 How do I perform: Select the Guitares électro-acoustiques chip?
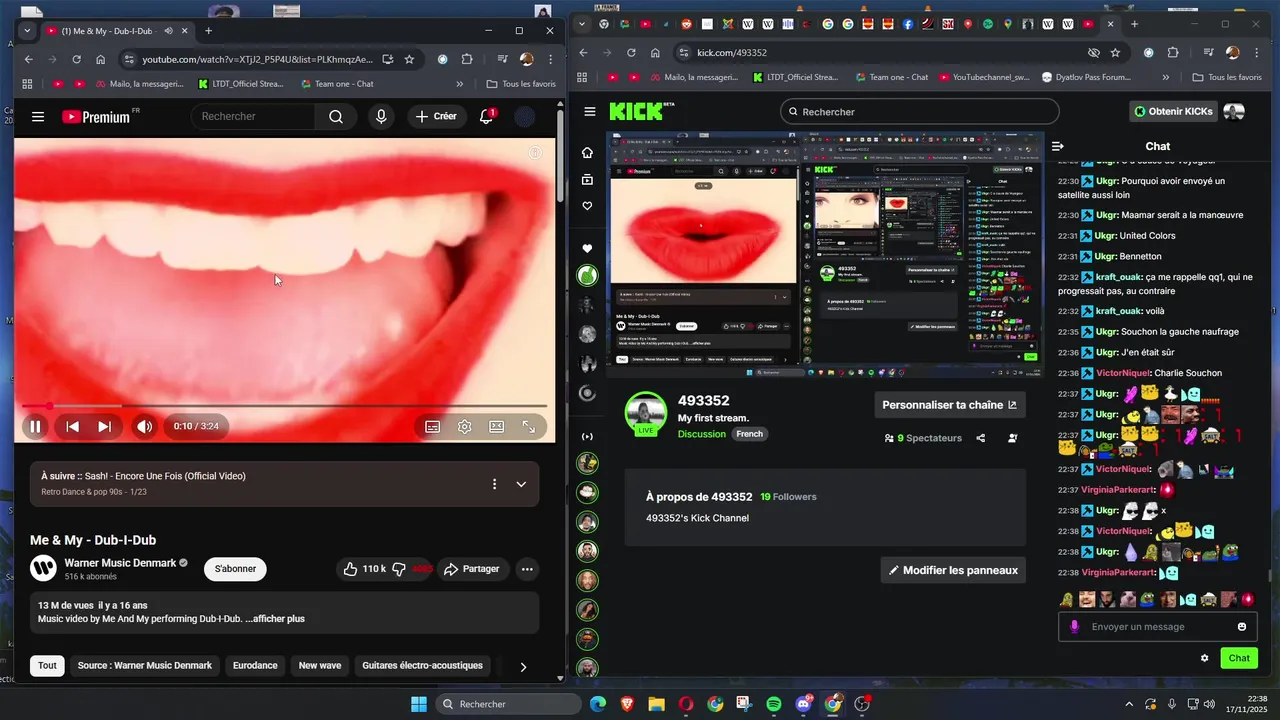pos(422,666)
